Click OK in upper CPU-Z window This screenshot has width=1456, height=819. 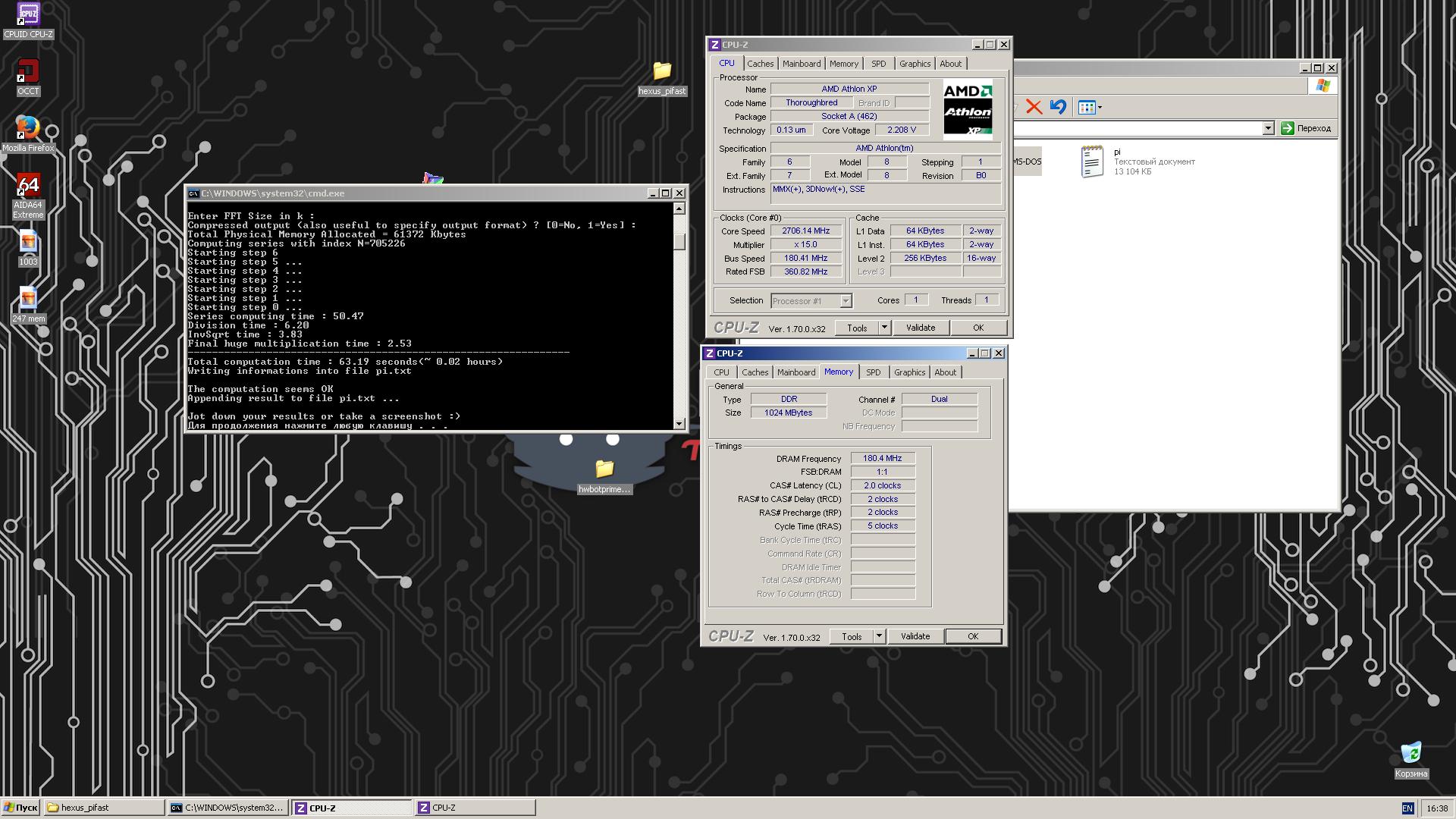(978, 328)
